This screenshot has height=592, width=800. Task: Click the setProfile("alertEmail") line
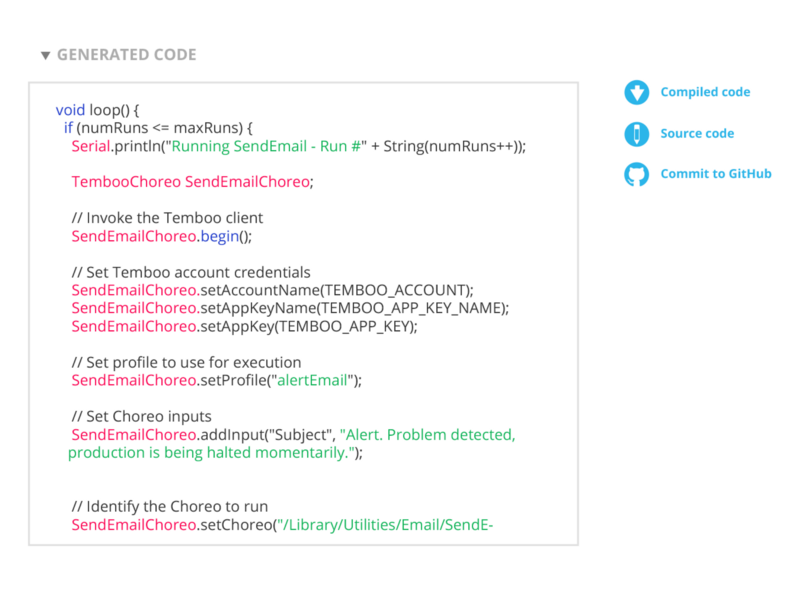[x=216, y=381]
